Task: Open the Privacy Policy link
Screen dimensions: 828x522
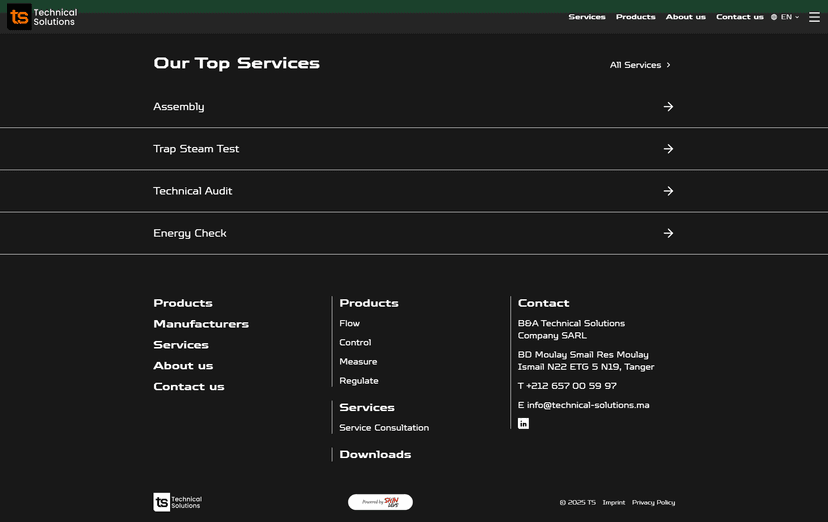Action: 653,503
